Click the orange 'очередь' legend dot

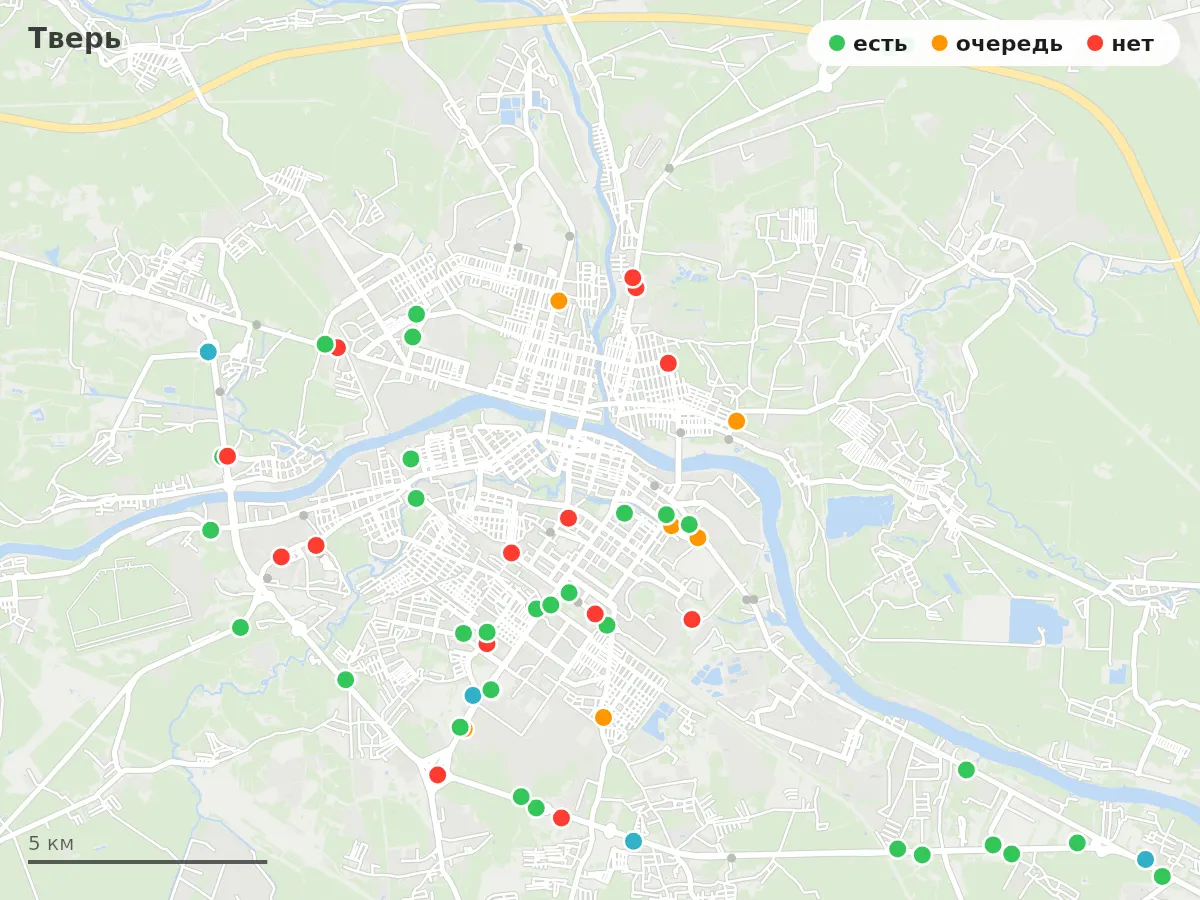940,43
